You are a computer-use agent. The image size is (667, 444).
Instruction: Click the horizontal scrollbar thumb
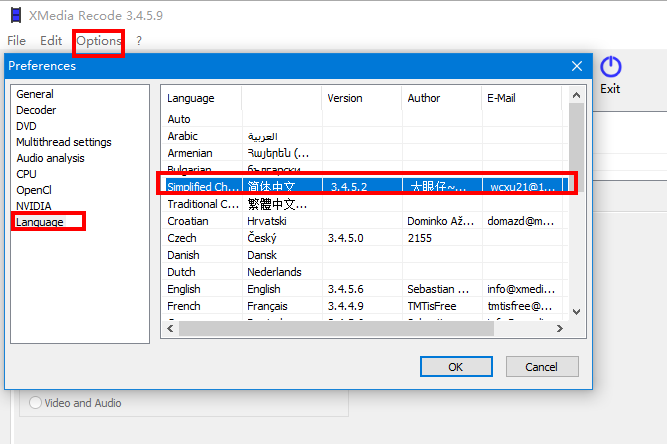[336, 328]
